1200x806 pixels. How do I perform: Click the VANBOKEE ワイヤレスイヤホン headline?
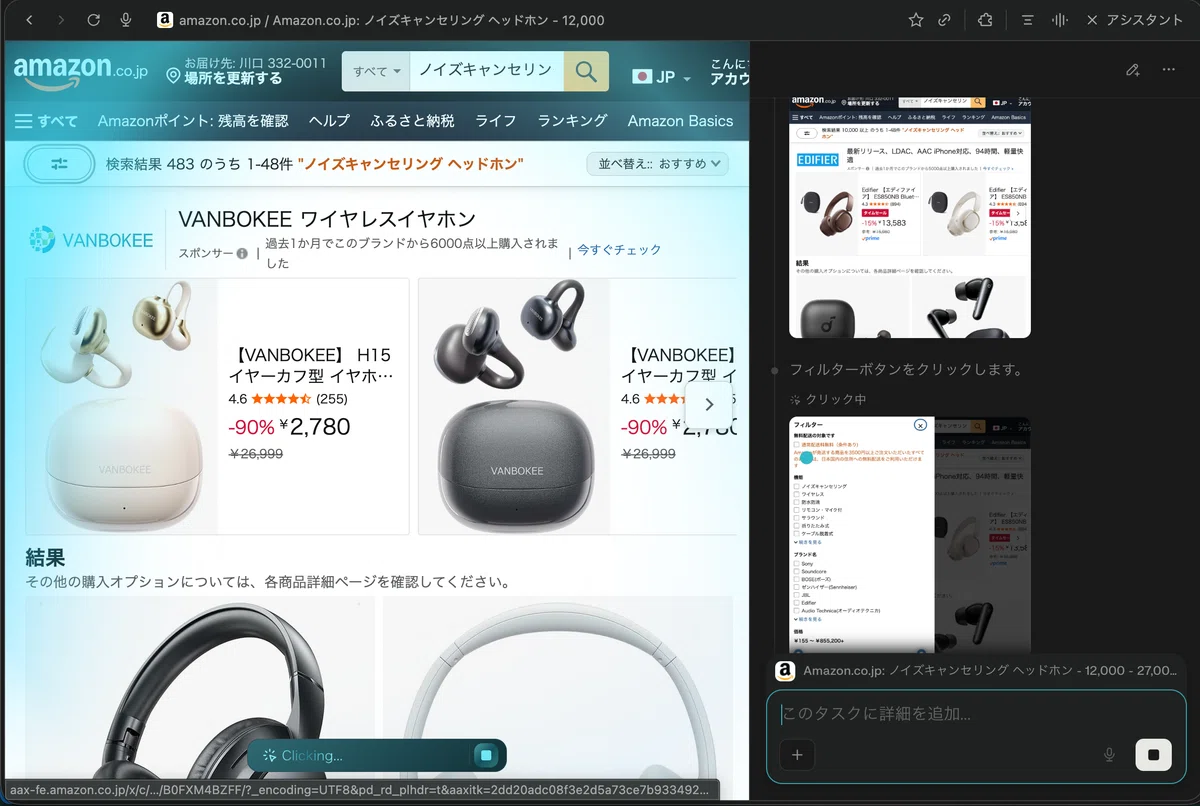(327, 219)
